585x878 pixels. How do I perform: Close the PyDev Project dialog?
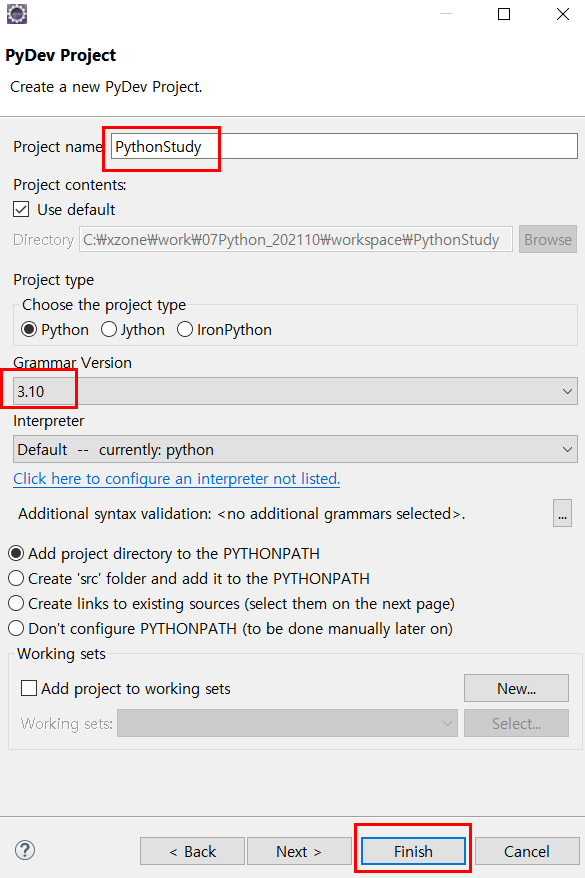click(x=563, y=14)
